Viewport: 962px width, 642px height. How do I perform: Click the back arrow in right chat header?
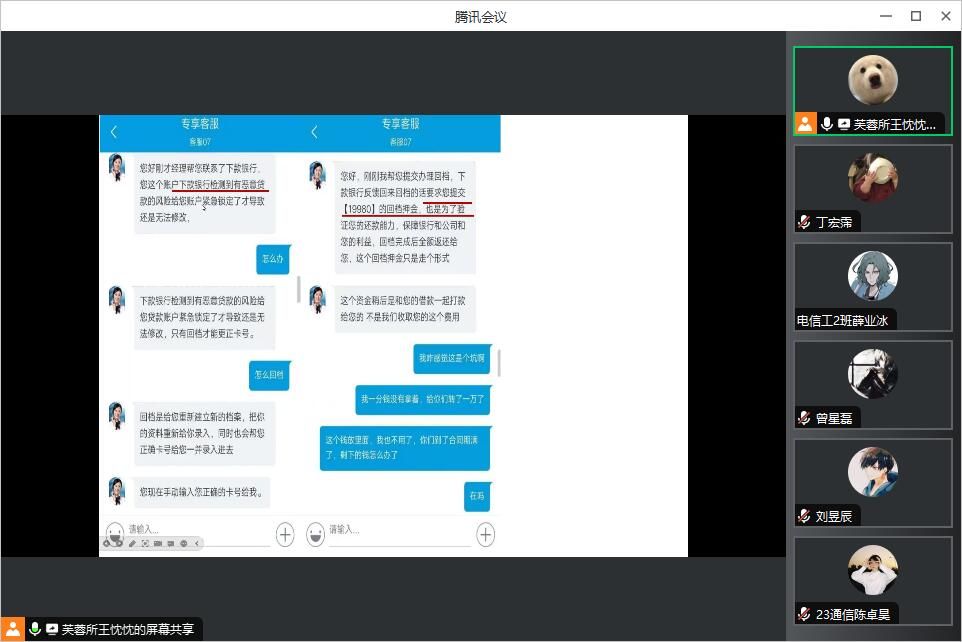pyautogui.click(x=314, y=132)
